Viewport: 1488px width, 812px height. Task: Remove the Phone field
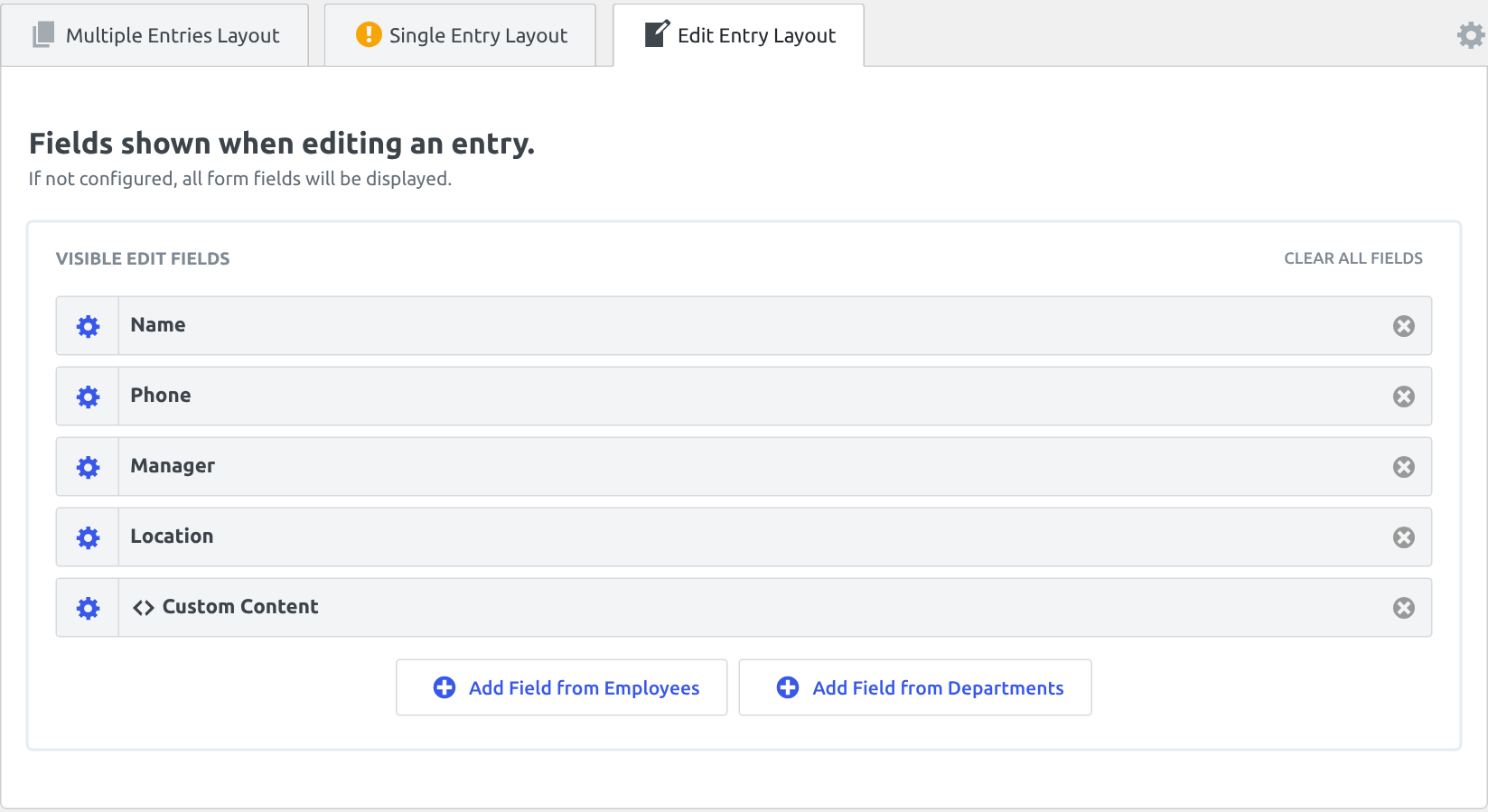(x=1403, y=397)
